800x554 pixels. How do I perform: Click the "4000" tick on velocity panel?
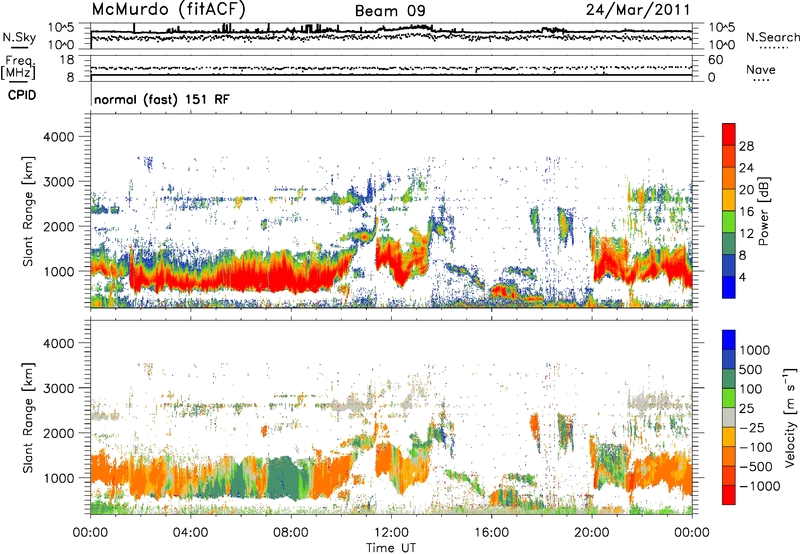(x=59, y=343)
